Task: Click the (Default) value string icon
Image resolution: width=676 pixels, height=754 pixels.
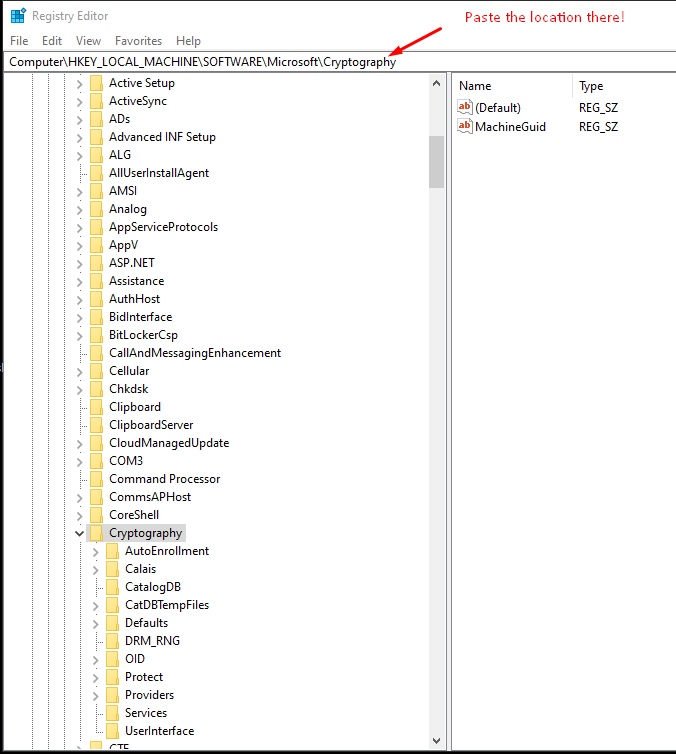Action: point(465,107)
